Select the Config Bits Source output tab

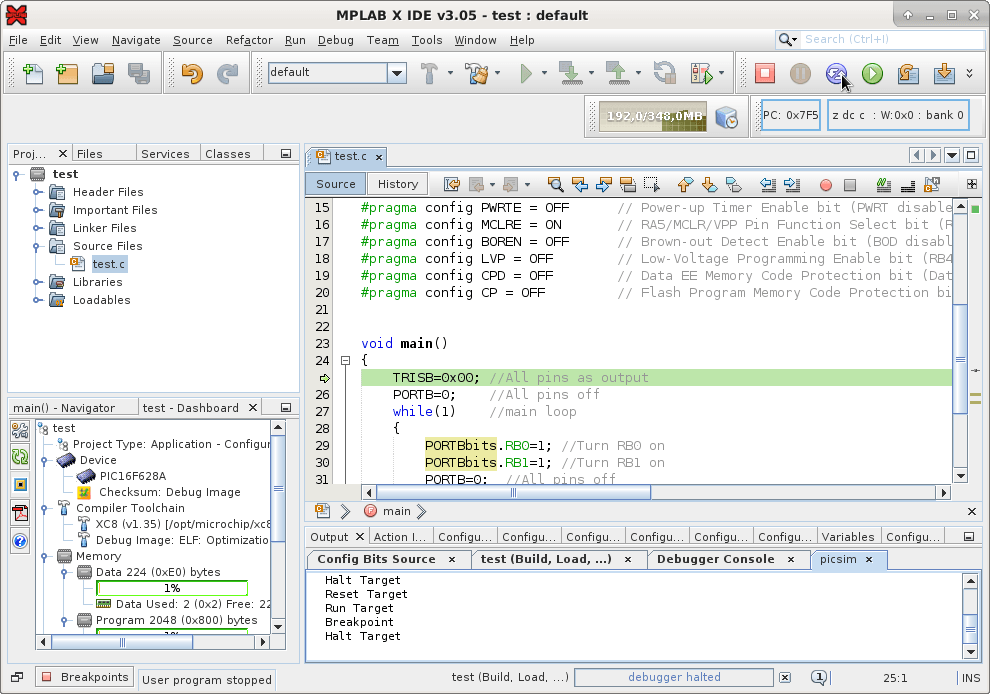(376, 559)
